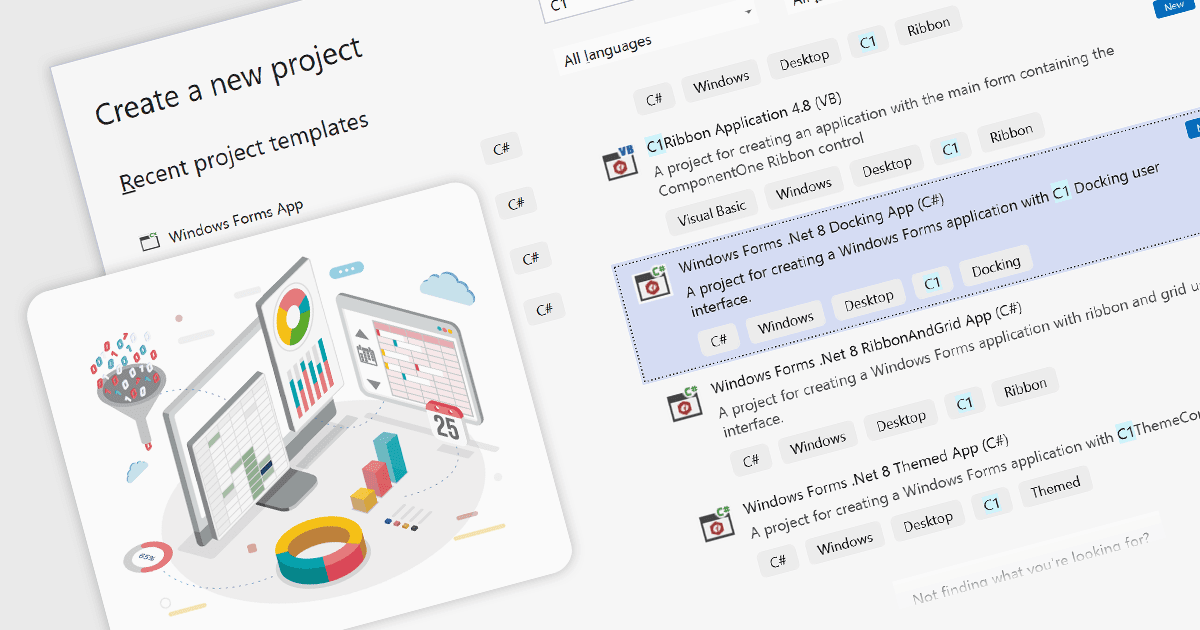This screenshot has width=1200, height=630.
Task: Click Desktop tag under Themed App
Action: [928, 521]
